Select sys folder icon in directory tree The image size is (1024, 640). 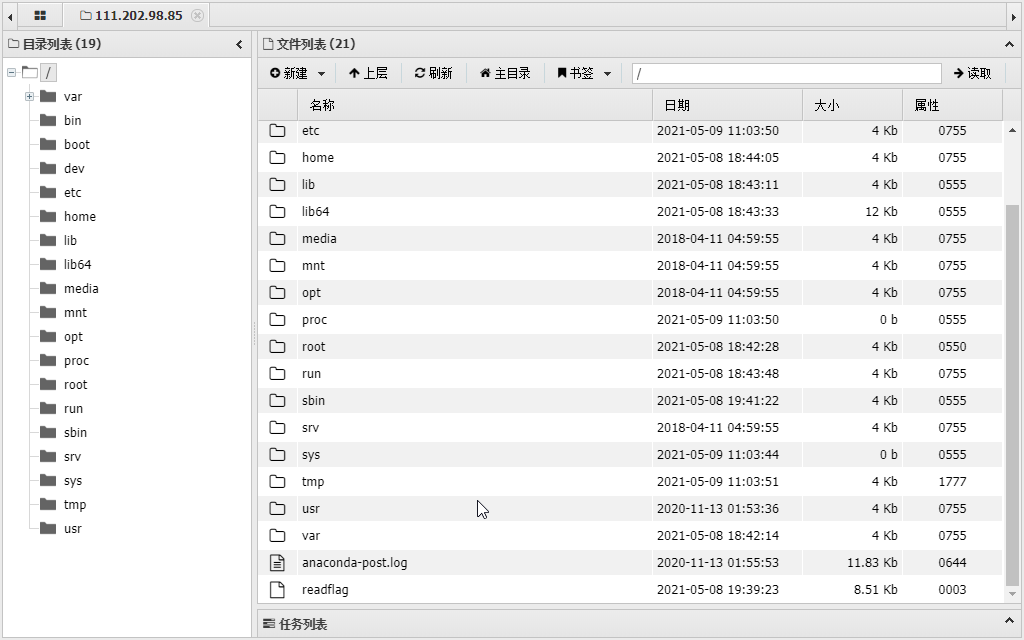(48, 481)
